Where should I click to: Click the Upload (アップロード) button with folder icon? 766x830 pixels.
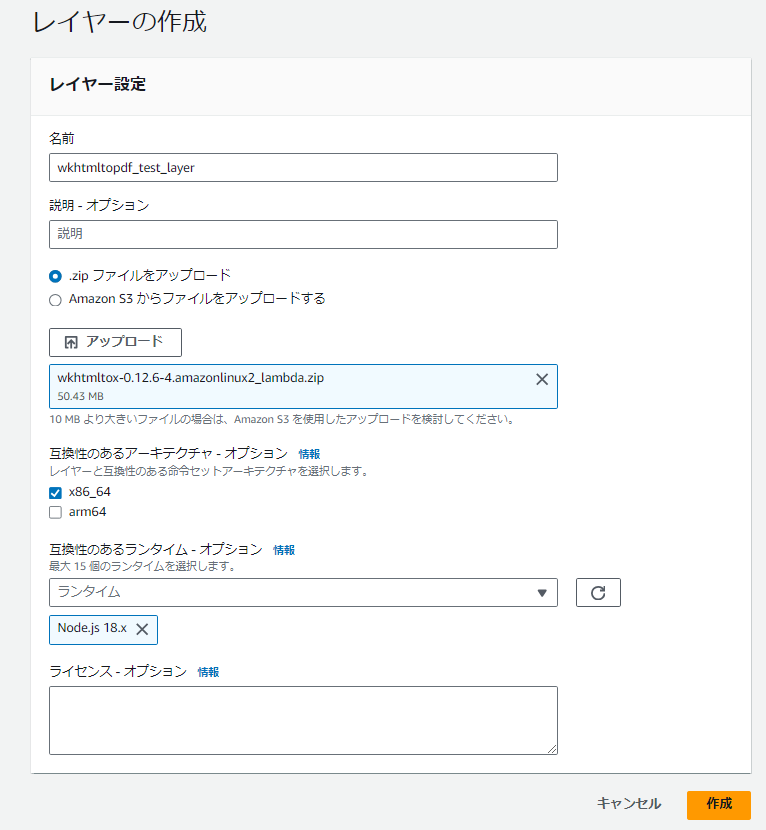click(x=115, y=342)
